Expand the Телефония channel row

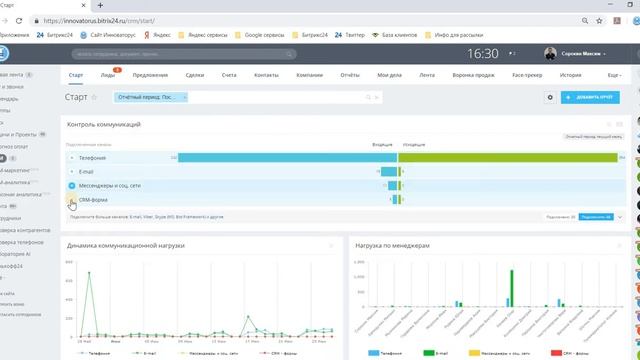[x=72, y=158]
